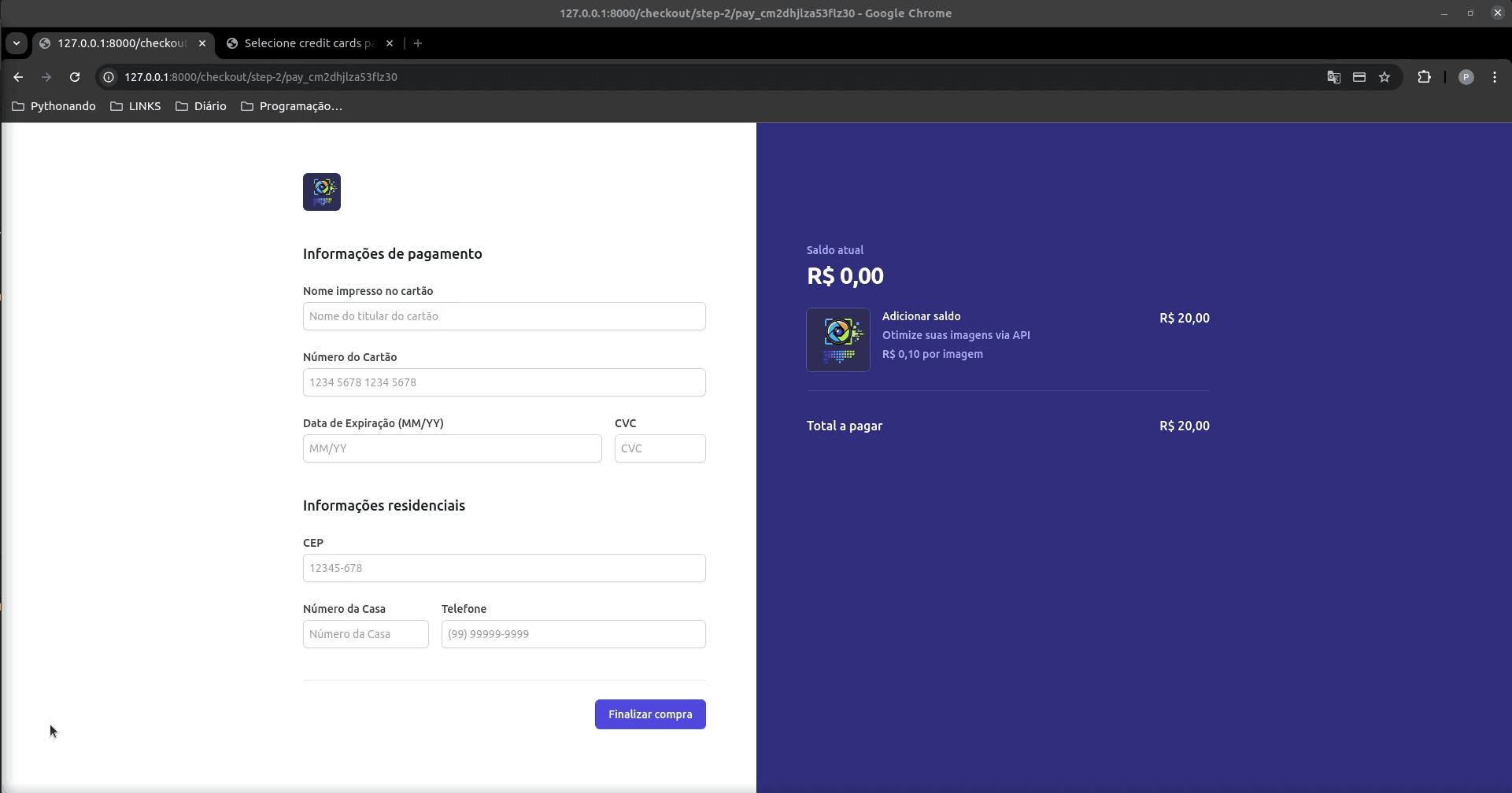Click the Saldo atual label
1512x793 pixels.
[835, 250]
